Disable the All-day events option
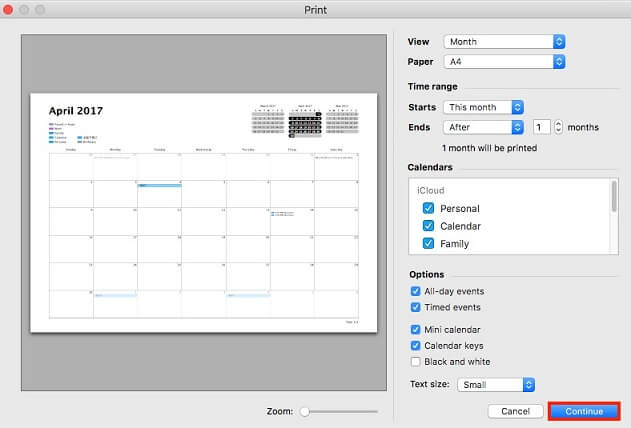Screen dimensions: 631x428 [415, 291]
